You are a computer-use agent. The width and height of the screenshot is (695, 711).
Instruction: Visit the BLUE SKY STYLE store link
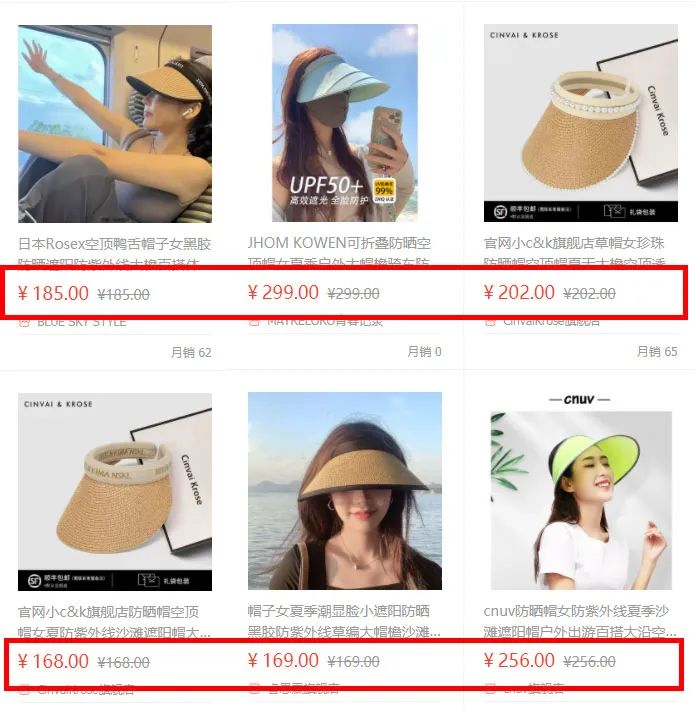tap(82, 322)
